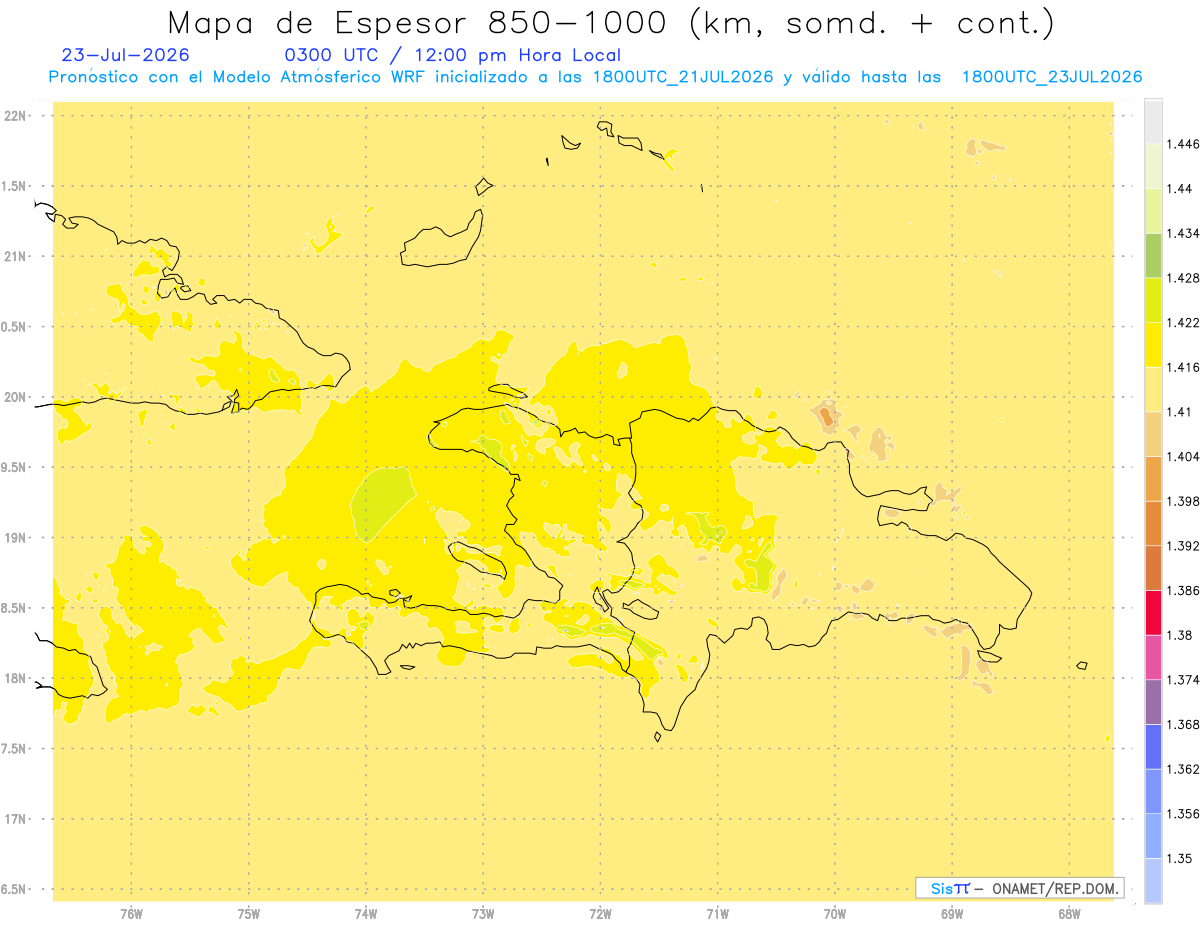This screenshot has width=1200, height=927.
Task: Click the '0300 UTC / 12:00 pm Hora Local' time
Action: [453, 55]
